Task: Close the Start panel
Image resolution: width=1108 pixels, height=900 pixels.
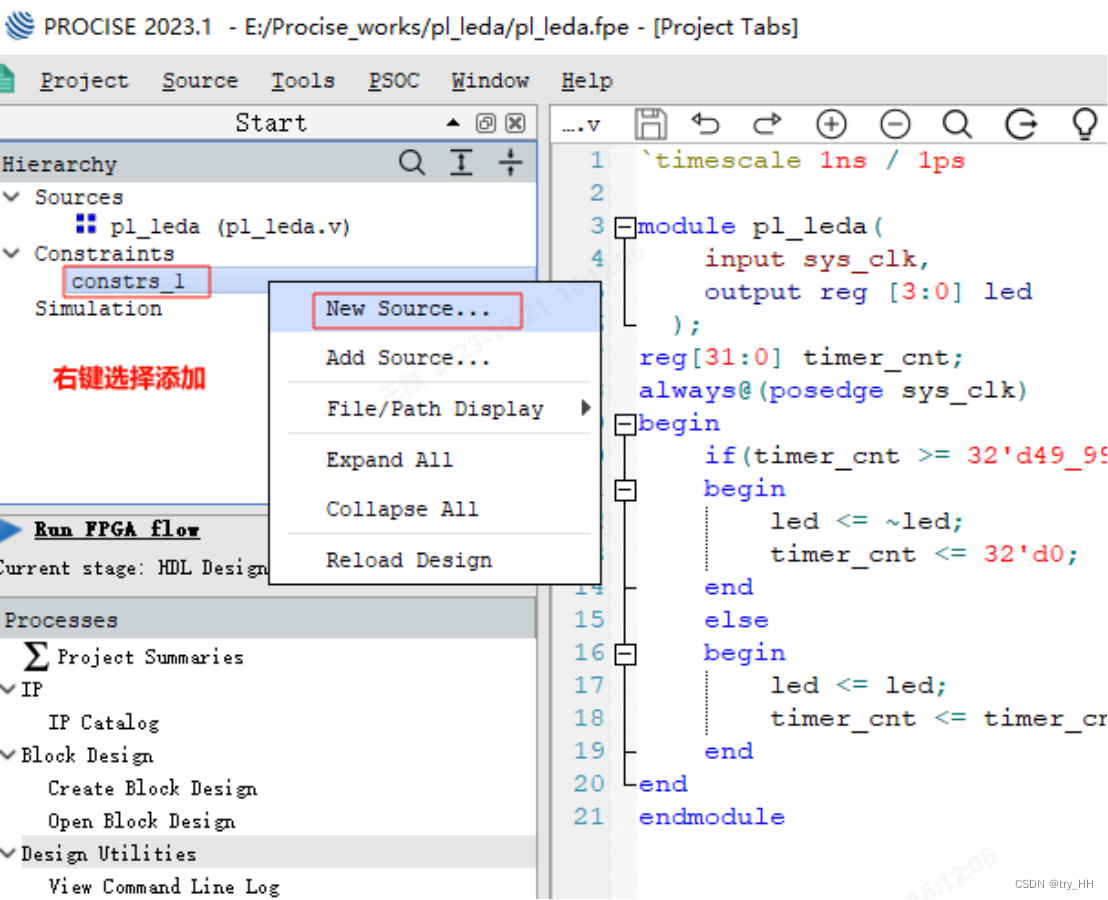Action: click(x=516, y=123)
